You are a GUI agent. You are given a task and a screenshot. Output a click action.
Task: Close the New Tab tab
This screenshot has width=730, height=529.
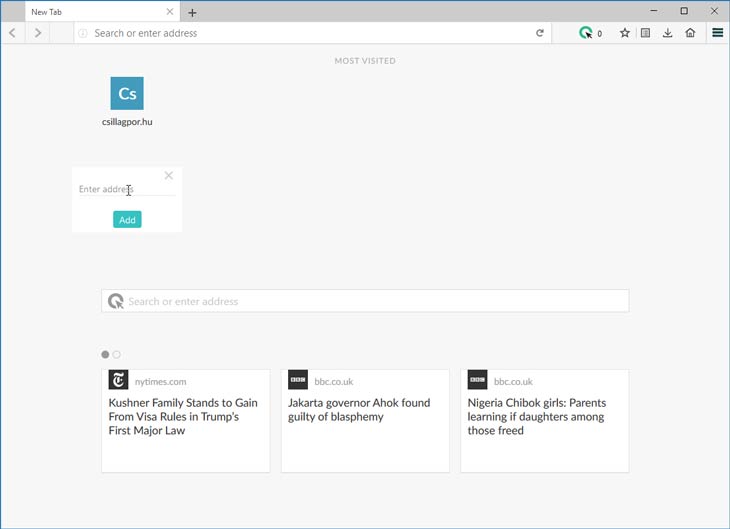pos(170,12)
